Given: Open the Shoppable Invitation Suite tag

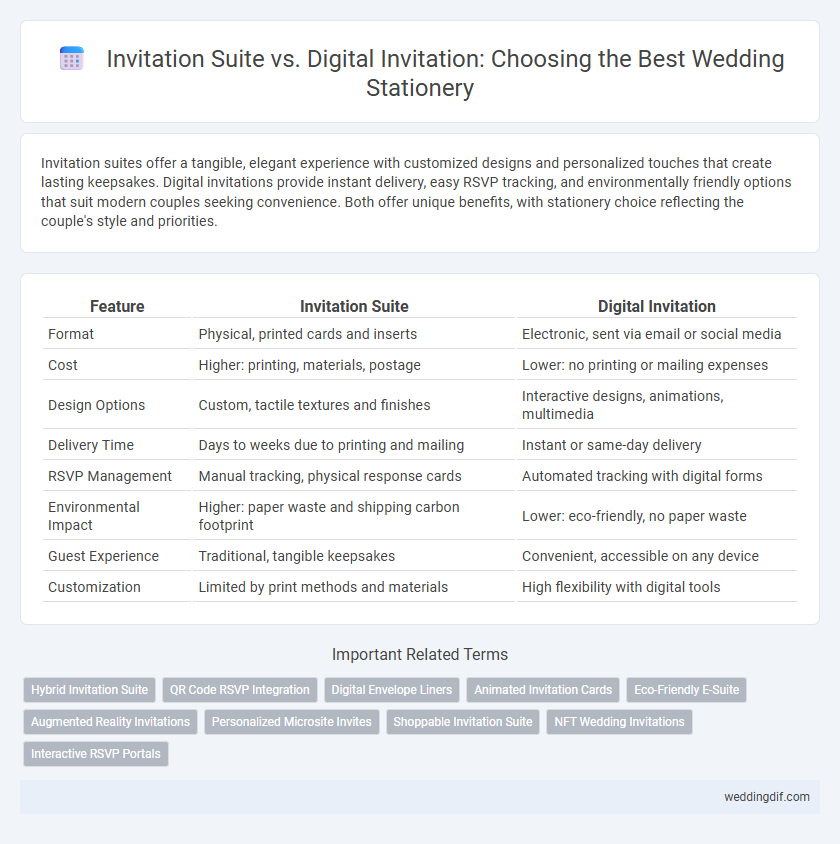Looking at the screenshot, I should coord(463,722).
